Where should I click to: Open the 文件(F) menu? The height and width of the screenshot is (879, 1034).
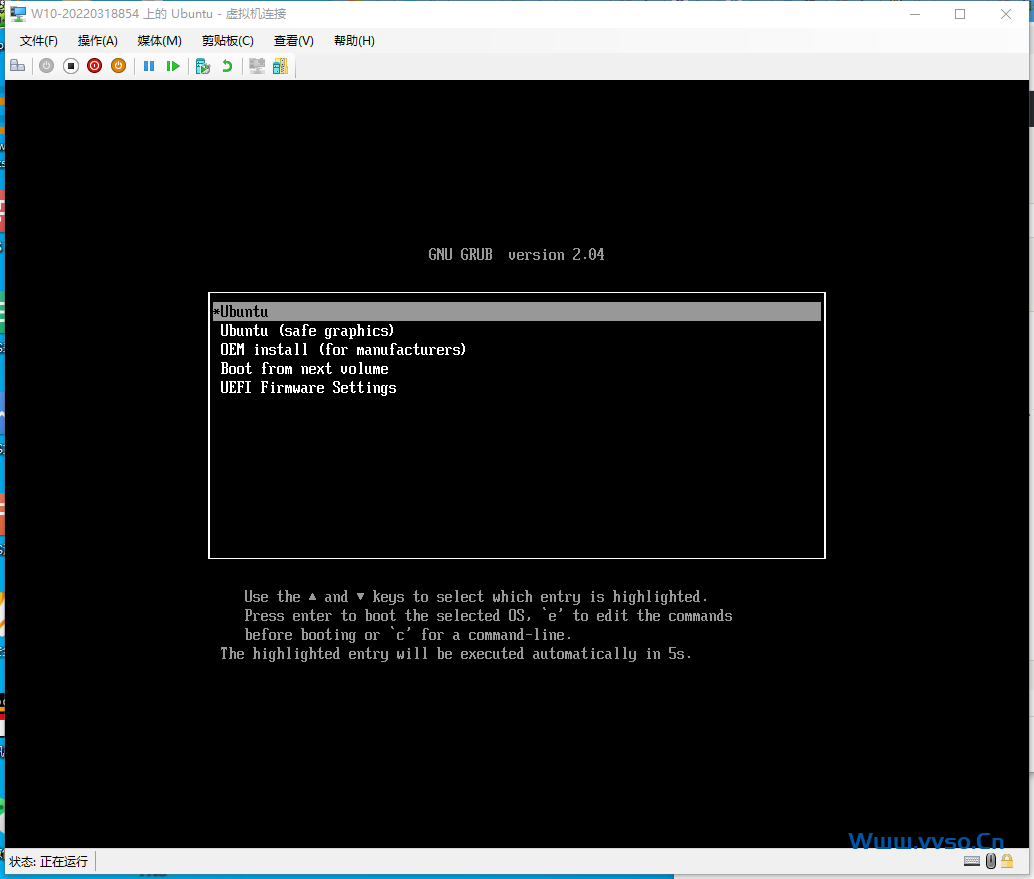coord(39,41)
